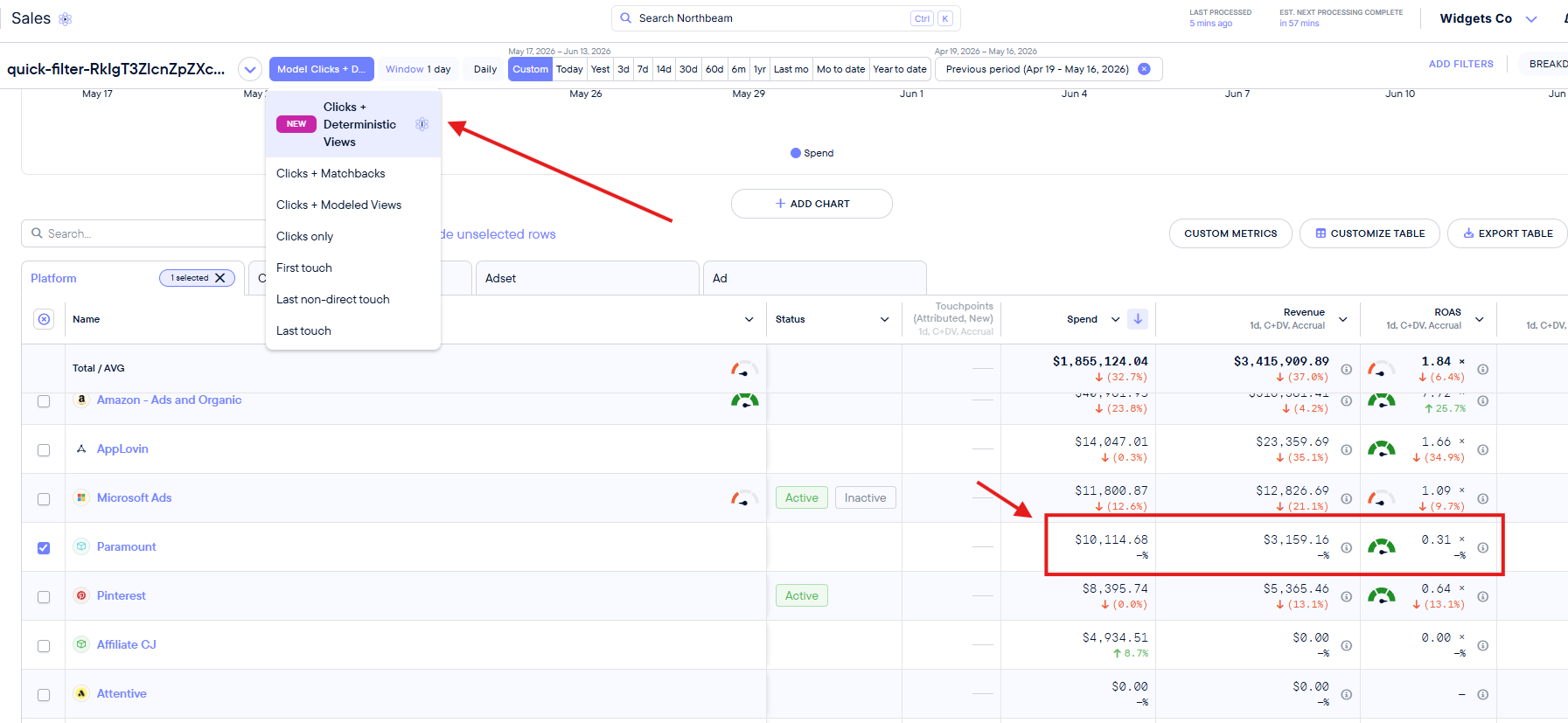Image resolution: width=1568 pixels, height=723 pixels.
Task: Toggle the blue Spend chart legend dot
Action: [796, 153]
